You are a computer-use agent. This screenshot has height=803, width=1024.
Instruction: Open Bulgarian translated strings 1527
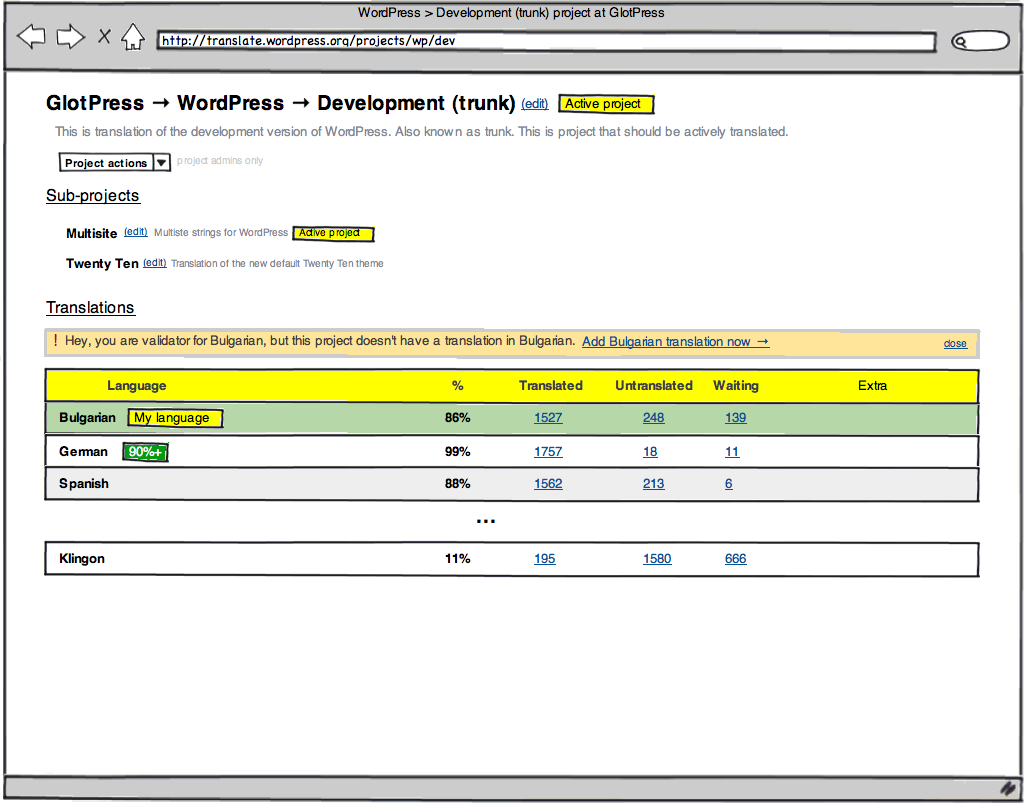(548, 418)
